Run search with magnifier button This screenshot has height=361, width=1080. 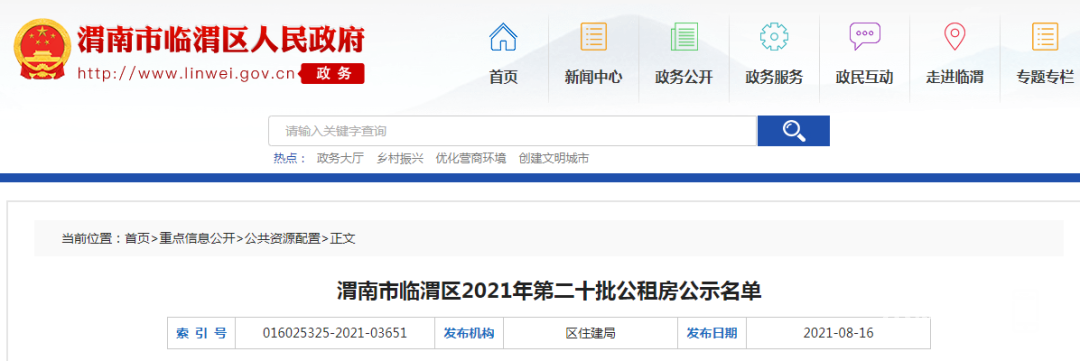point(793,131)
